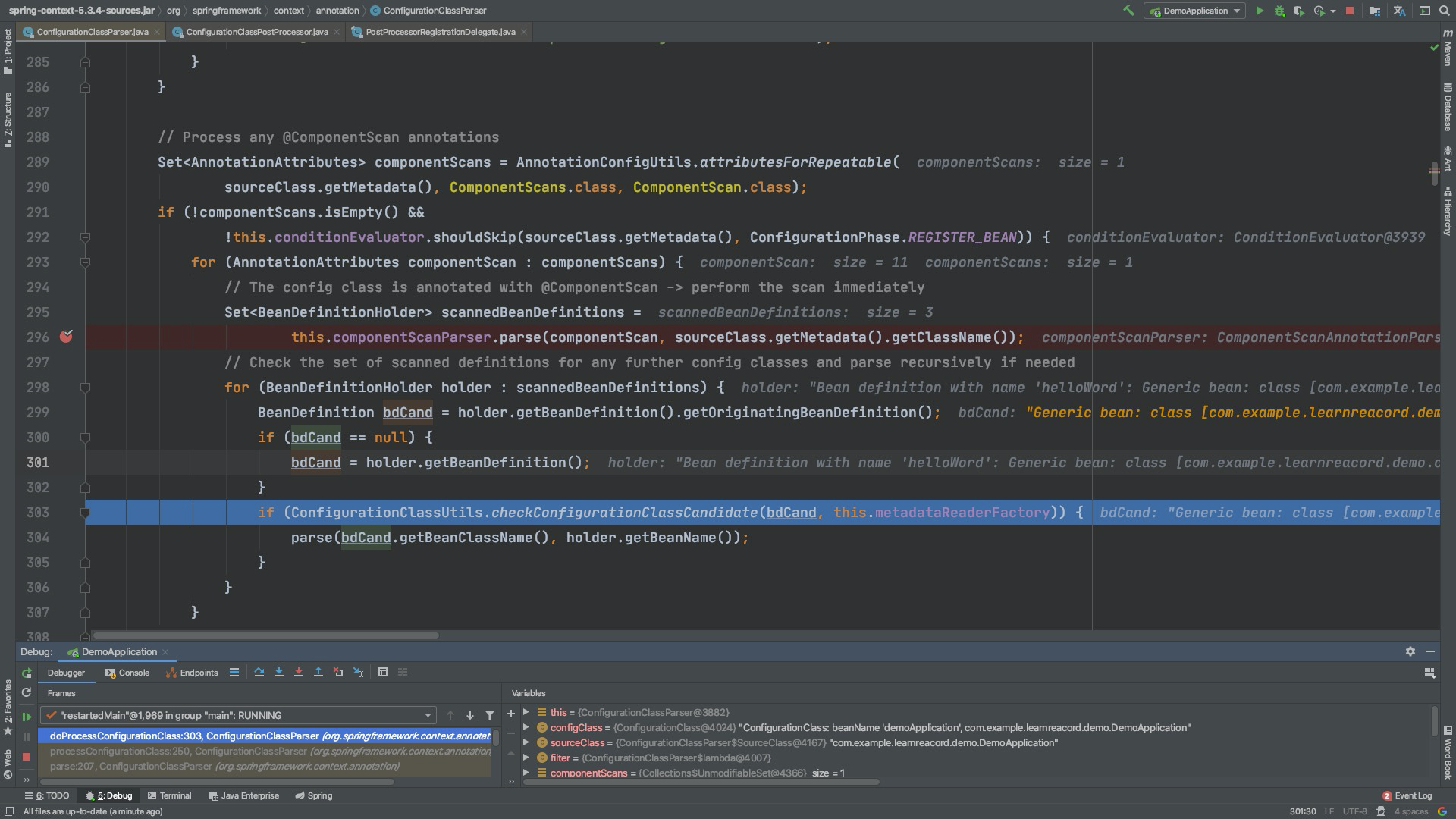
Task: Open the Java Enterprise tool window
Action: 244,795
